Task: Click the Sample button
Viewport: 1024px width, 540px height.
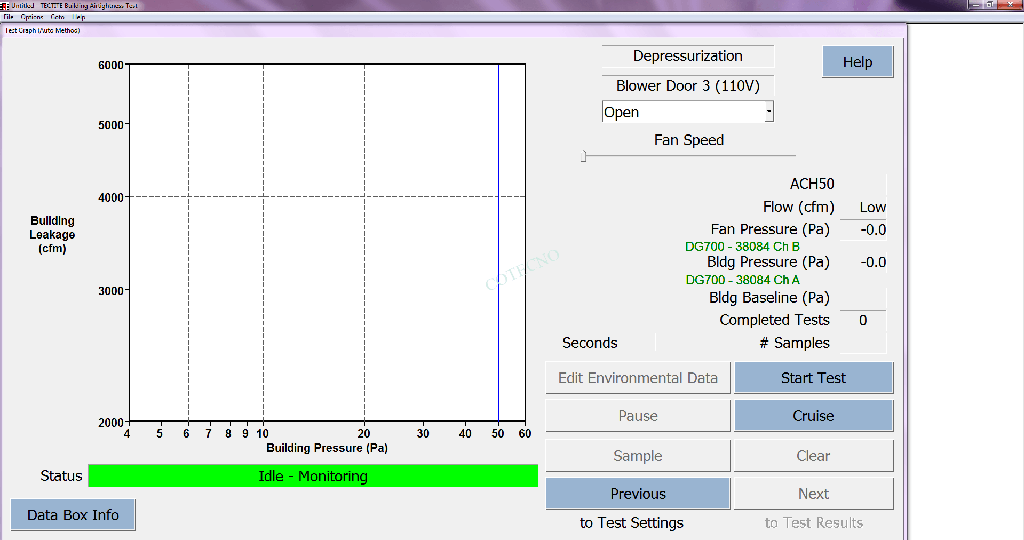Action: tap(637, 456)
